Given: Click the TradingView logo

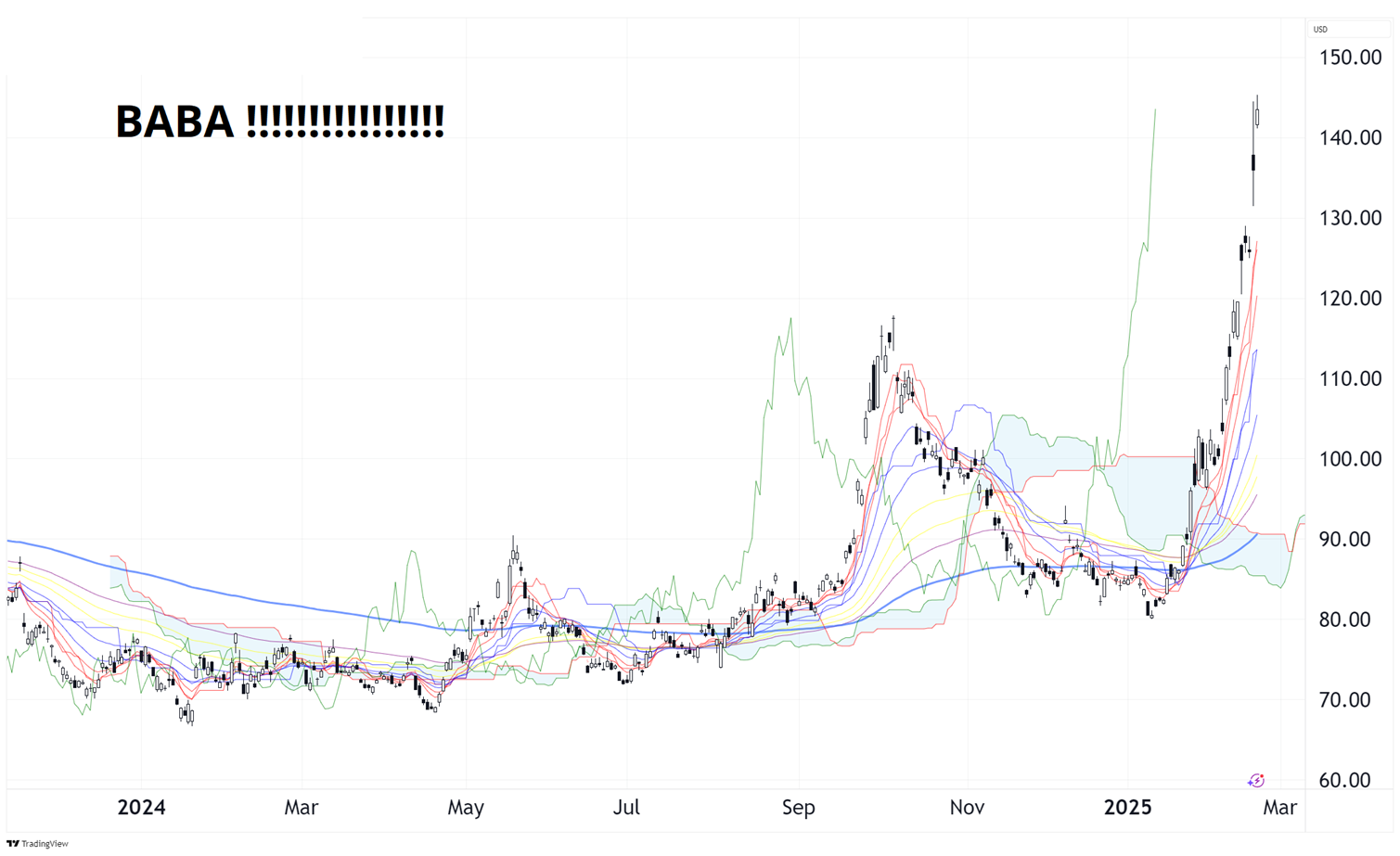Looking at the screenshot, I should tap(37, 844).
